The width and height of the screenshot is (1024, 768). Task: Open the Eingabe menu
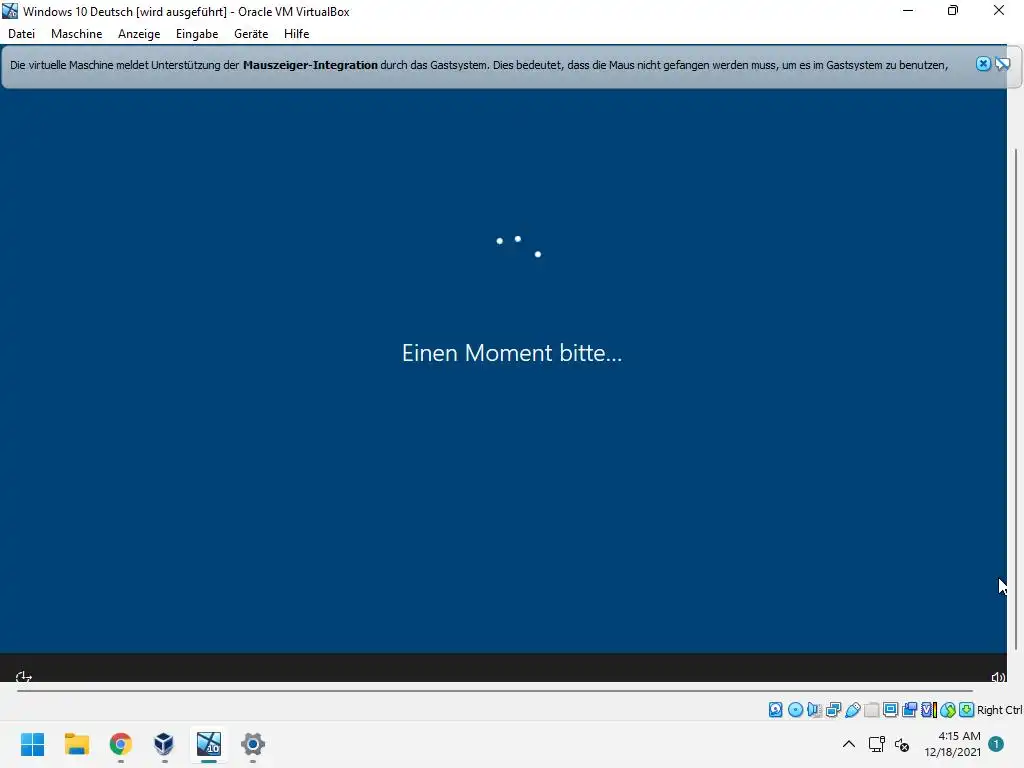197,34
